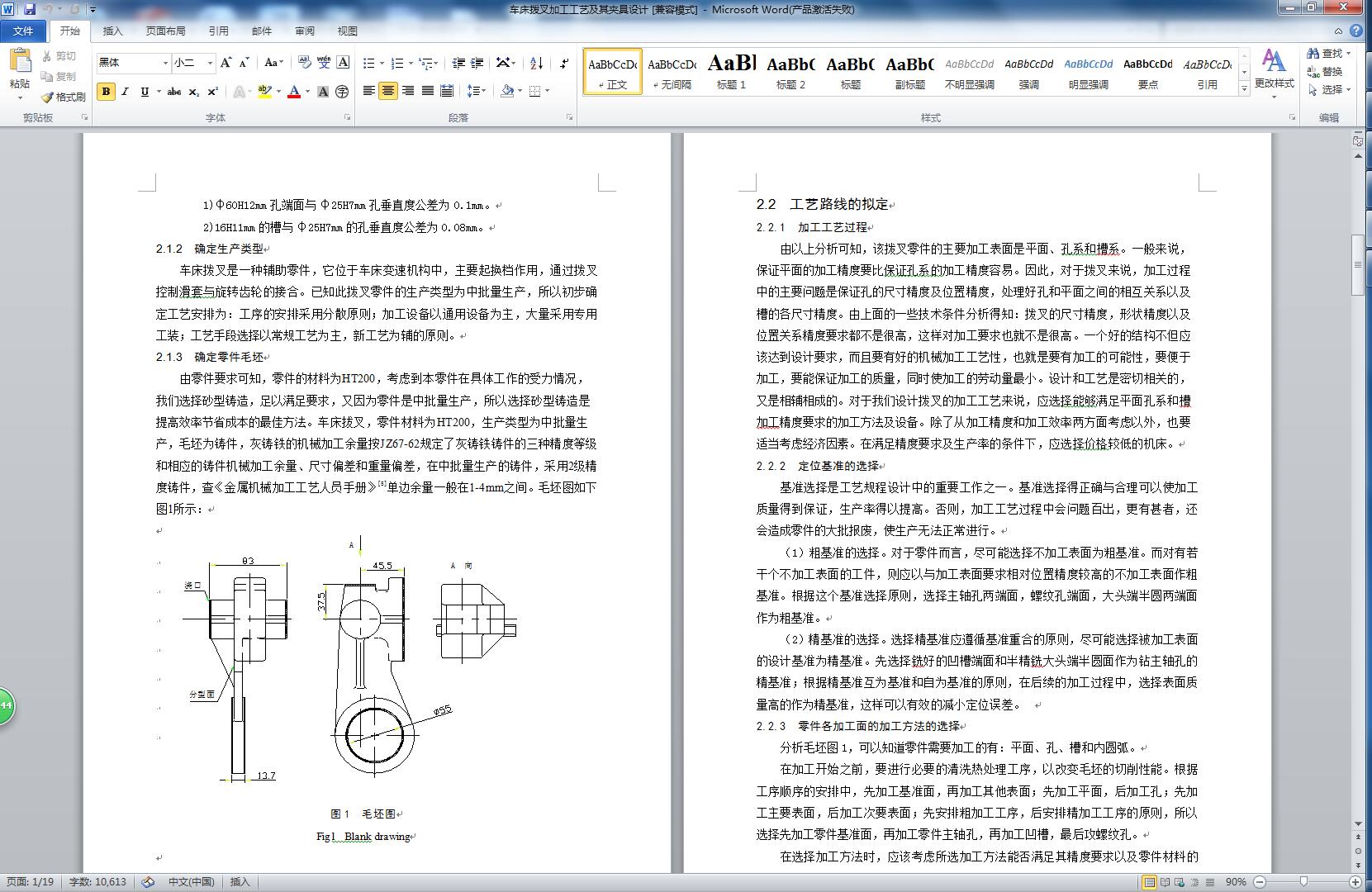Click Save in the Quick Access Toolbar
This screenshot has height=892, width=1372.
pos(31,9)
